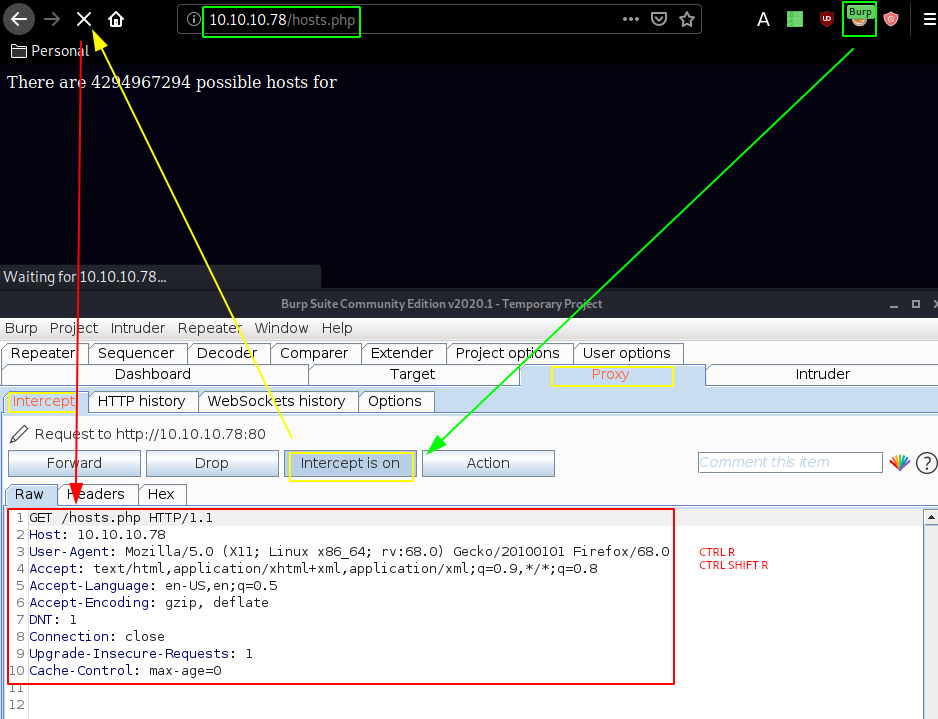This screenshot has height=719, width=938.
Task: Stop page loading with the X button
Action: pos(84,19)
